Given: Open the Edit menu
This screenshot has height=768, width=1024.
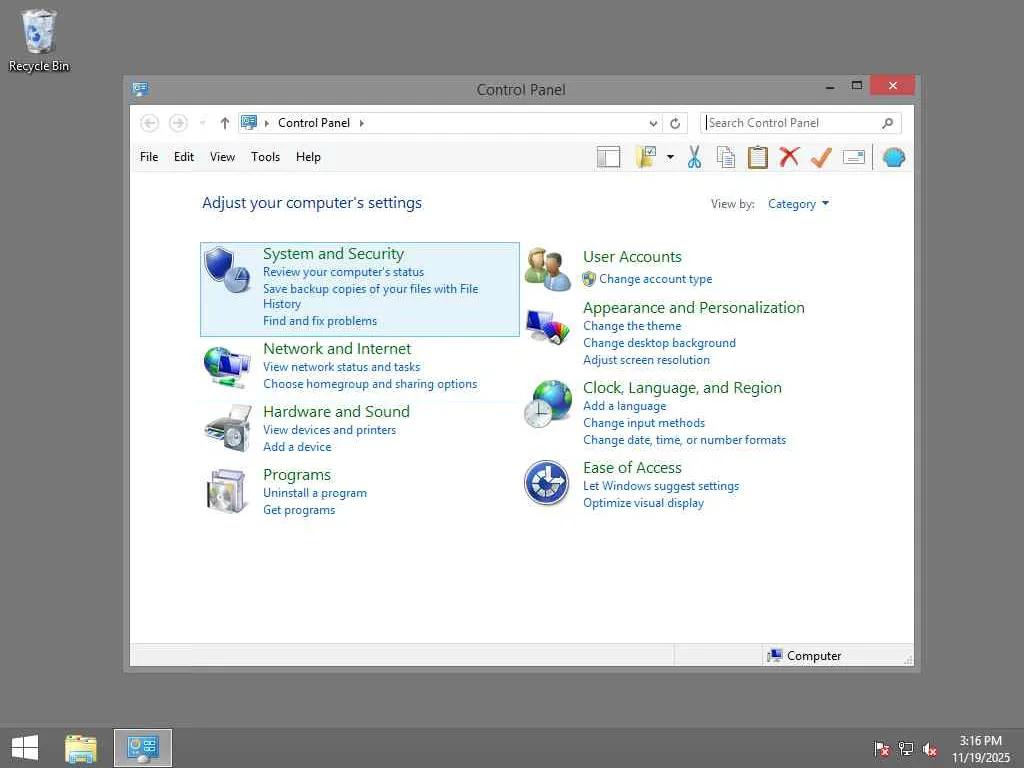Looking at the screenshot, I should [184, 157].
